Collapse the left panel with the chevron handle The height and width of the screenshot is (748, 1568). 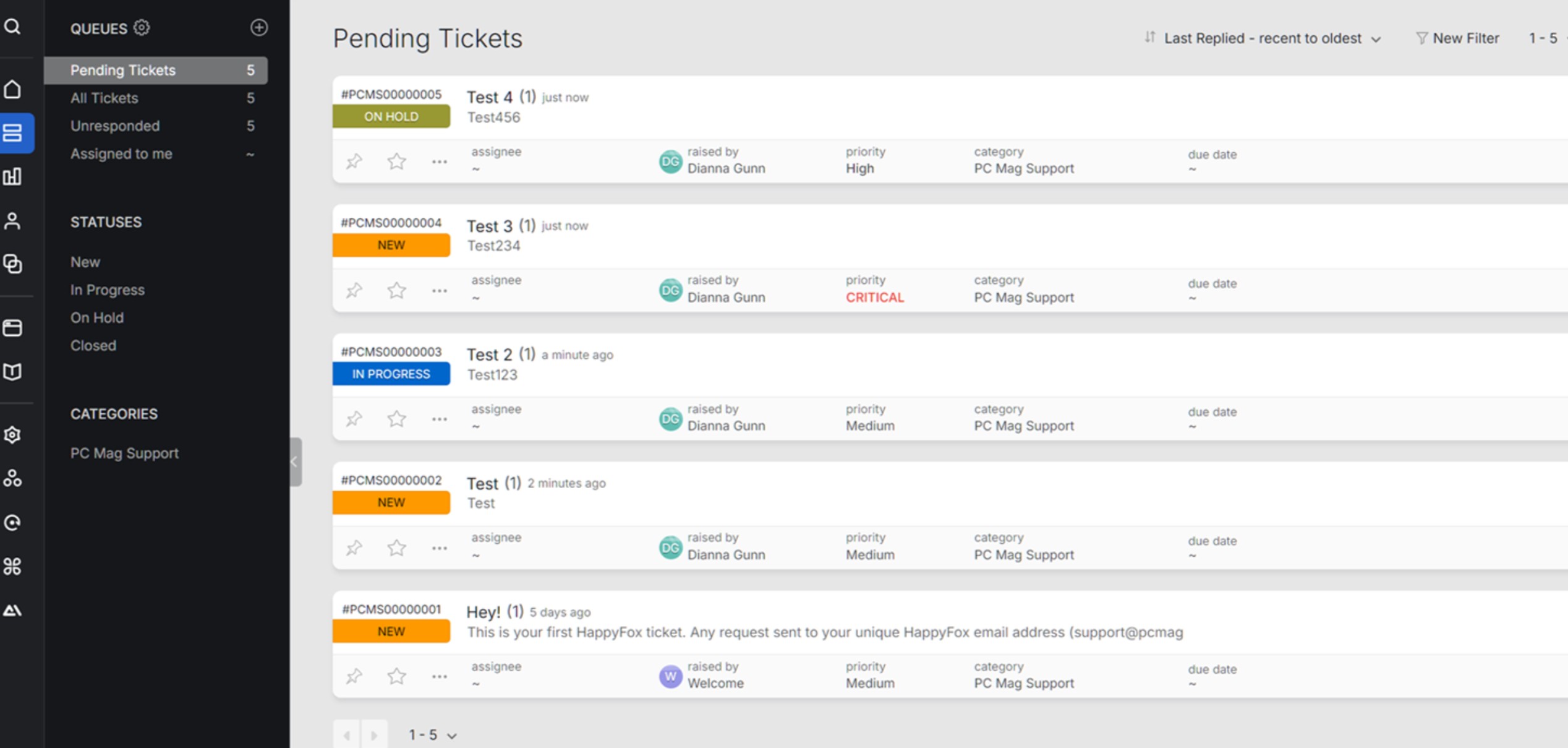(x=294, y=460)
